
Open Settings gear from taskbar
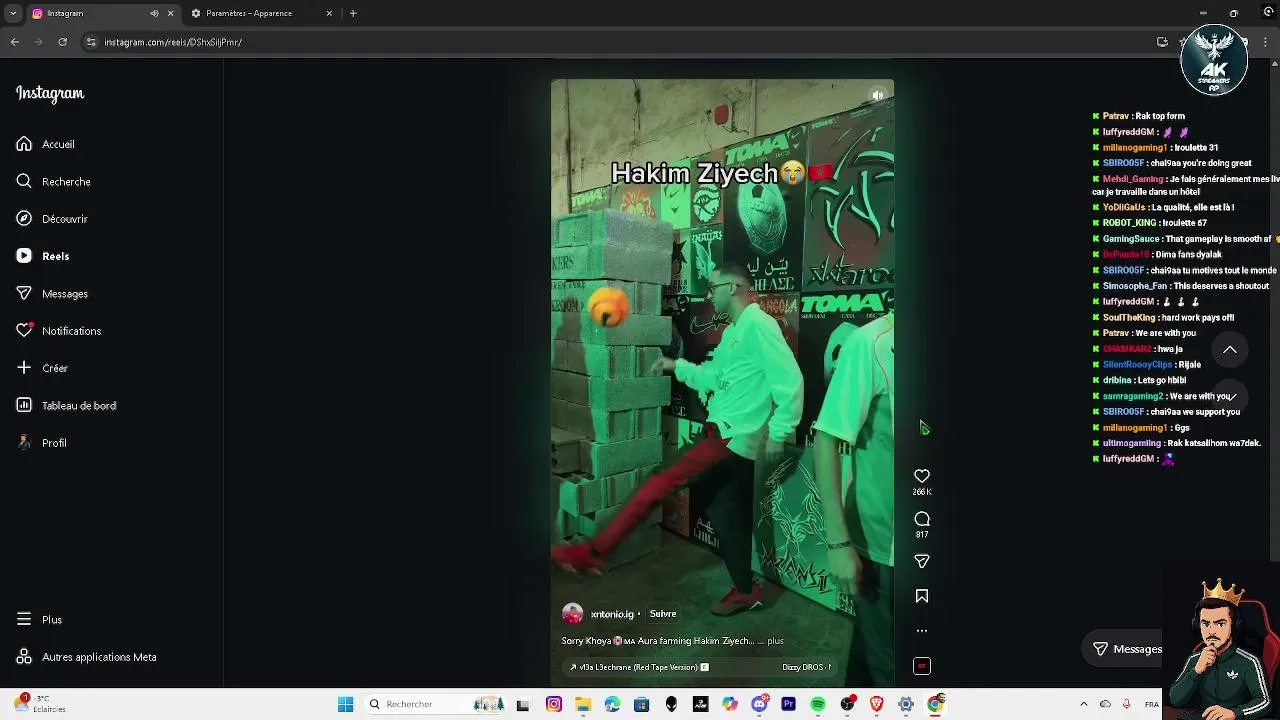(x=906, y=704)
